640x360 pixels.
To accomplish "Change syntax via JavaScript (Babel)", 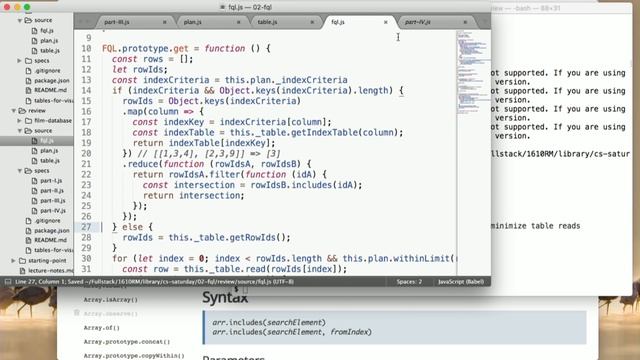I will 461,282.
